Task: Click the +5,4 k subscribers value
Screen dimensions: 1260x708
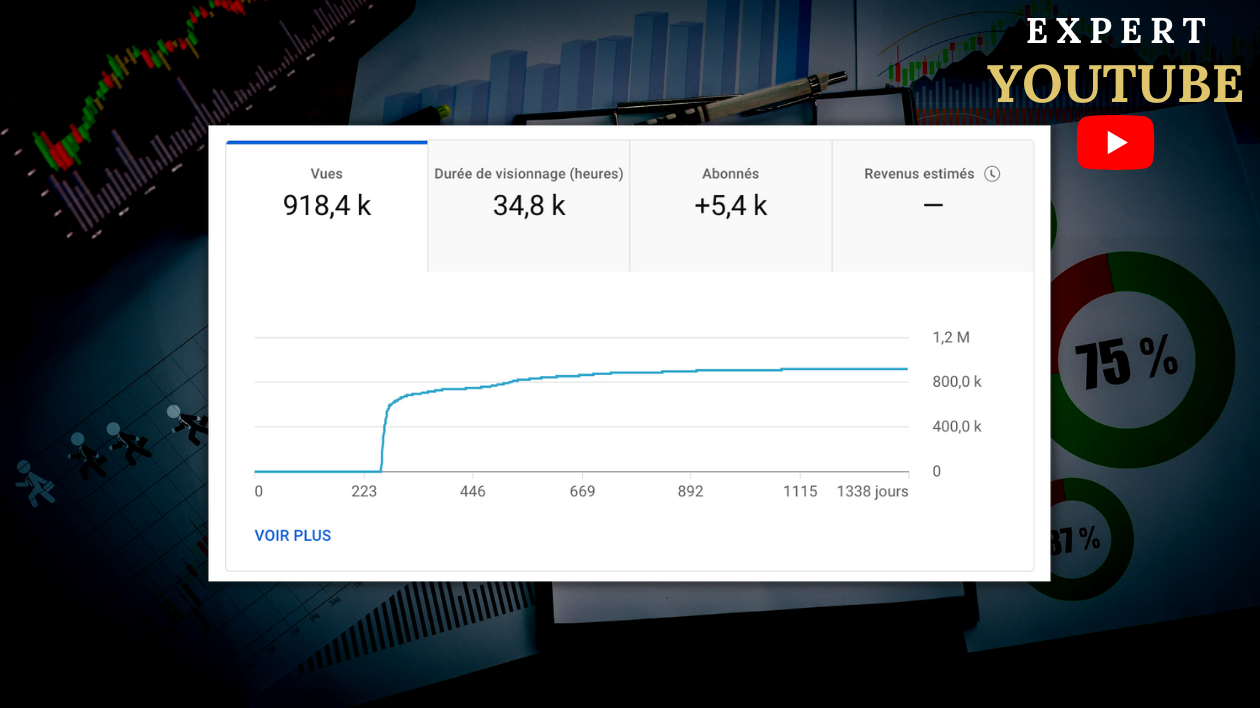Action: 731,206
